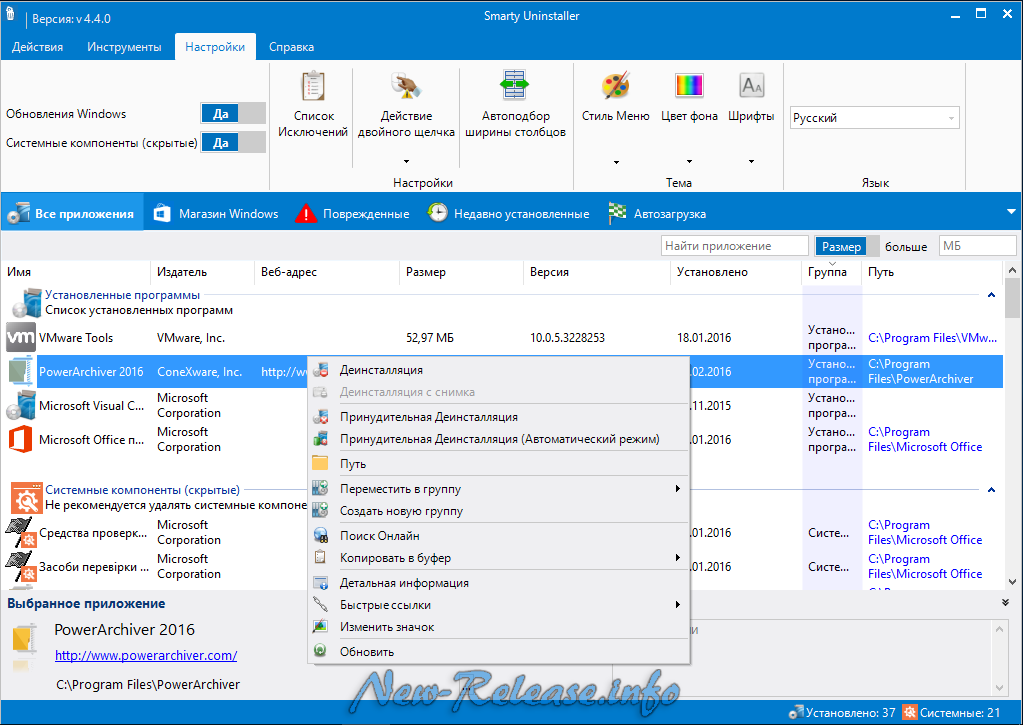Click the Системные компоненты (скрытые) group icon
1023x725 pixels.
(27, 499)
